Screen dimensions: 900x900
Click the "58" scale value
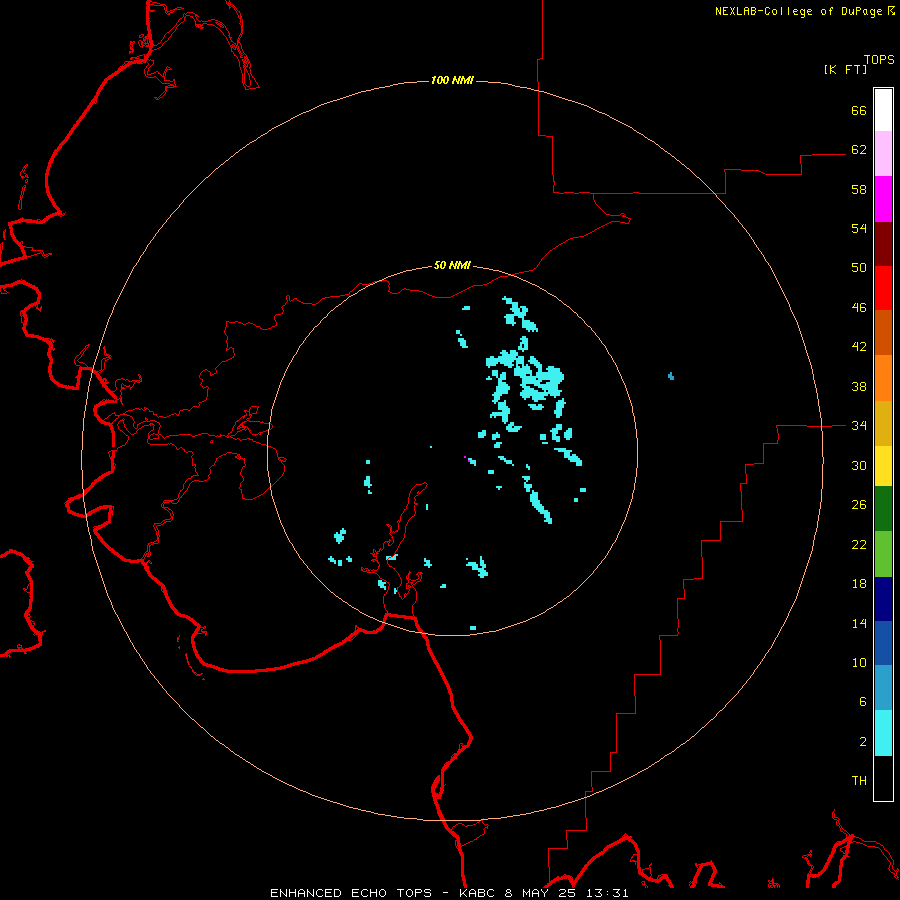[859, 189]
